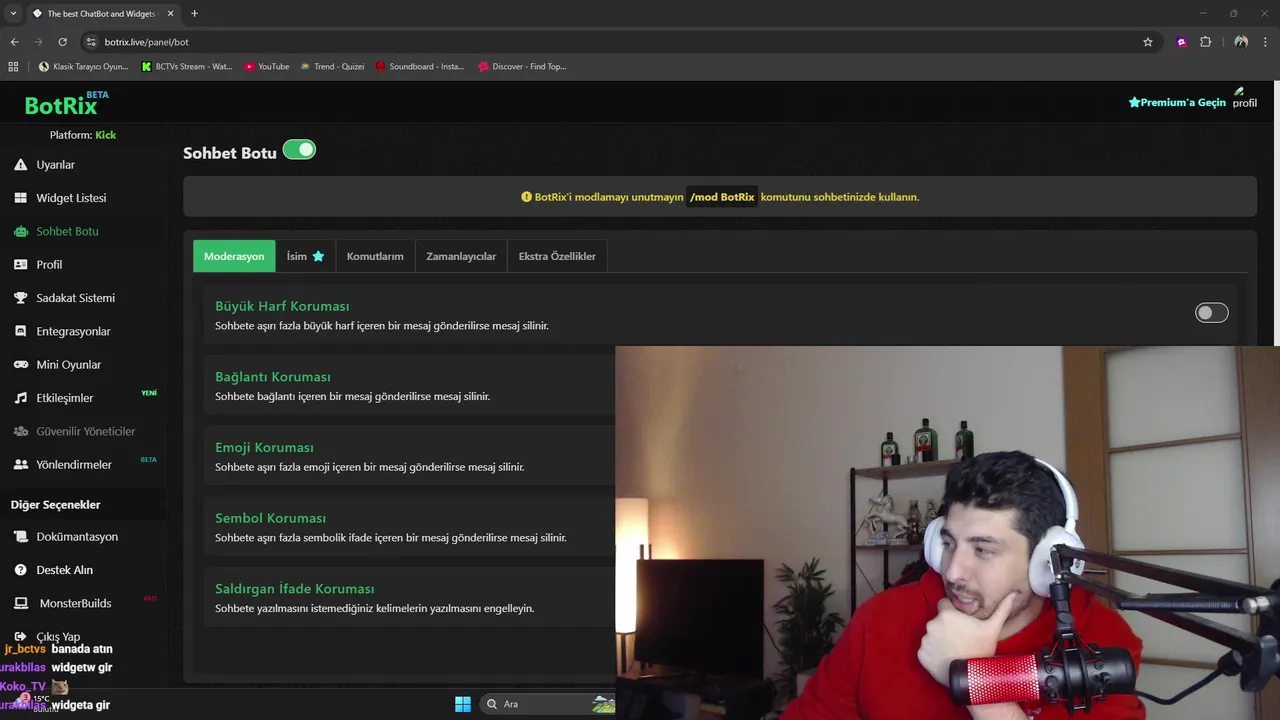Select the Ekstra Özellikler tab
The image size is (1280, 720).
pyautogui.click(x=557, y=256)
